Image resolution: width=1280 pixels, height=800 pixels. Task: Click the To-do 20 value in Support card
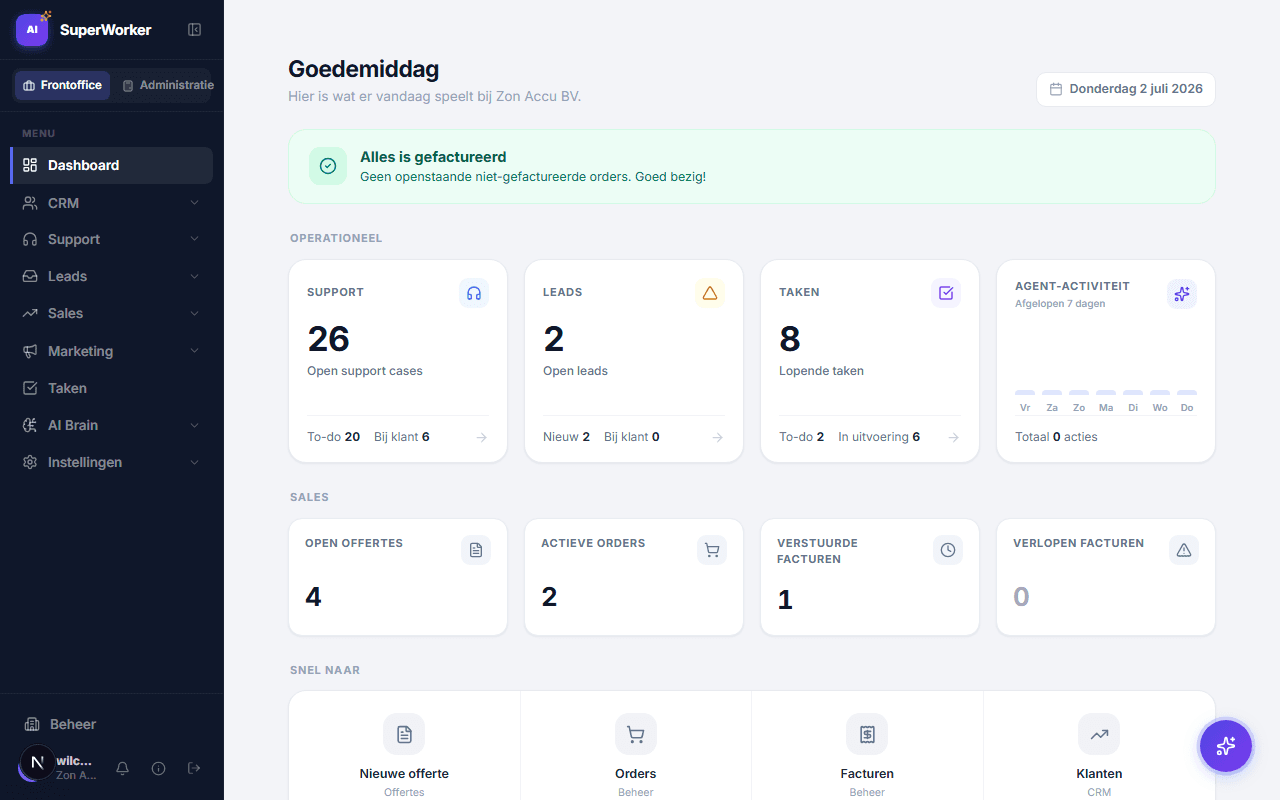(x=334, y=437)
